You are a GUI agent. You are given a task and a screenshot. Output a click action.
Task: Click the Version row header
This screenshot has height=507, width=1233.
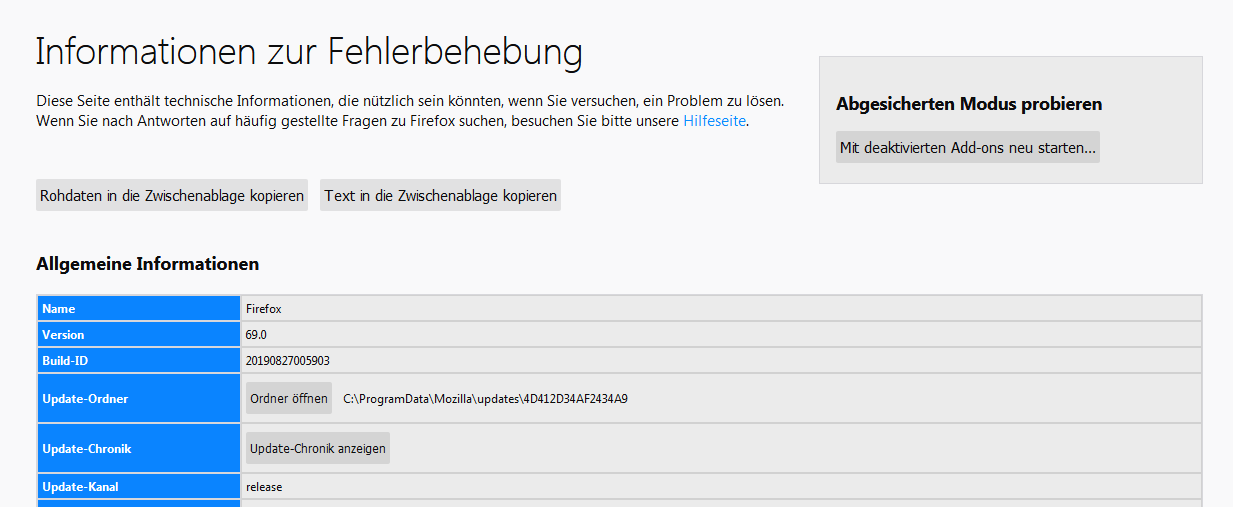point(139,334)
